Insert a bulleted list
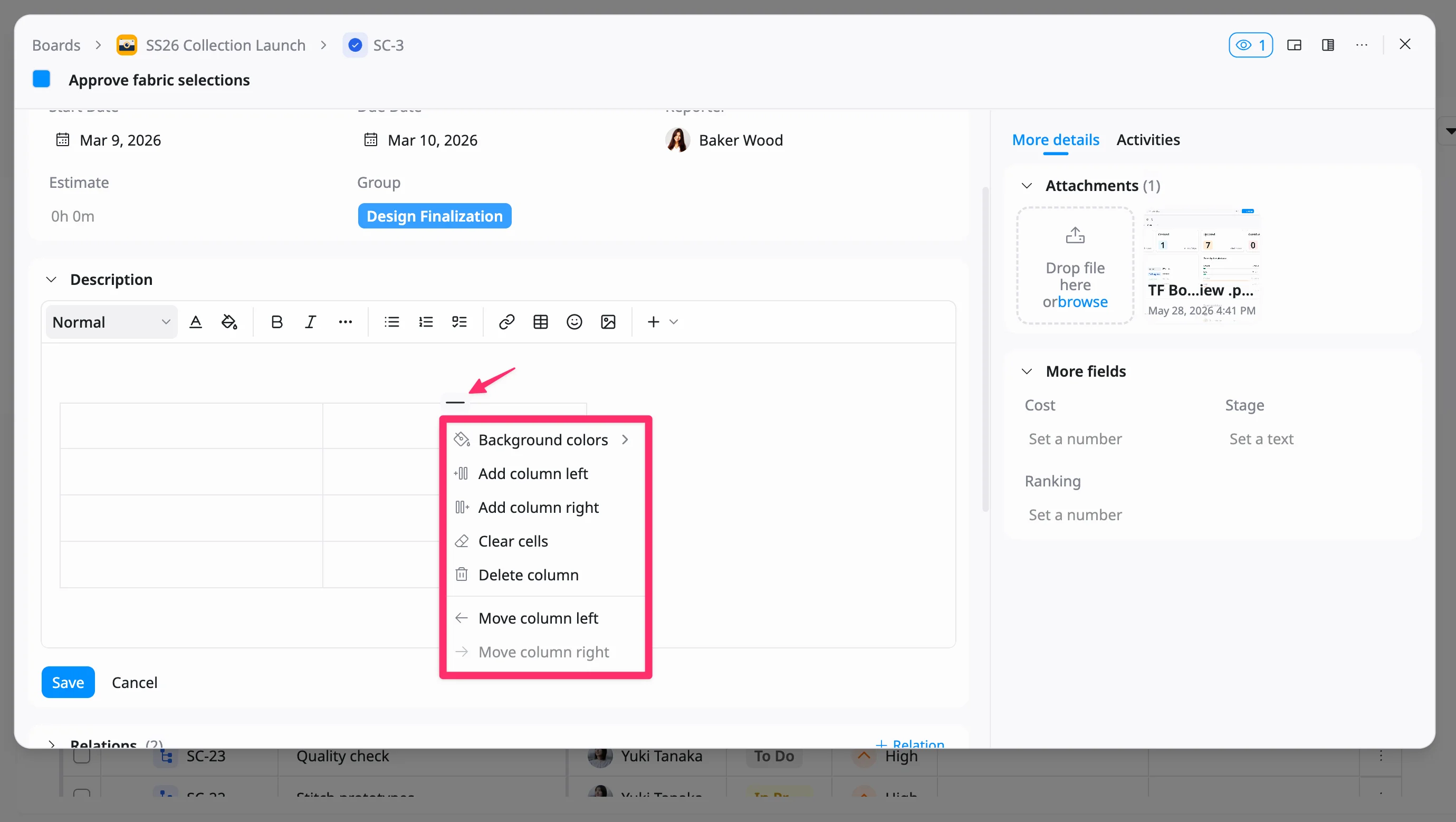 point(391,322)
